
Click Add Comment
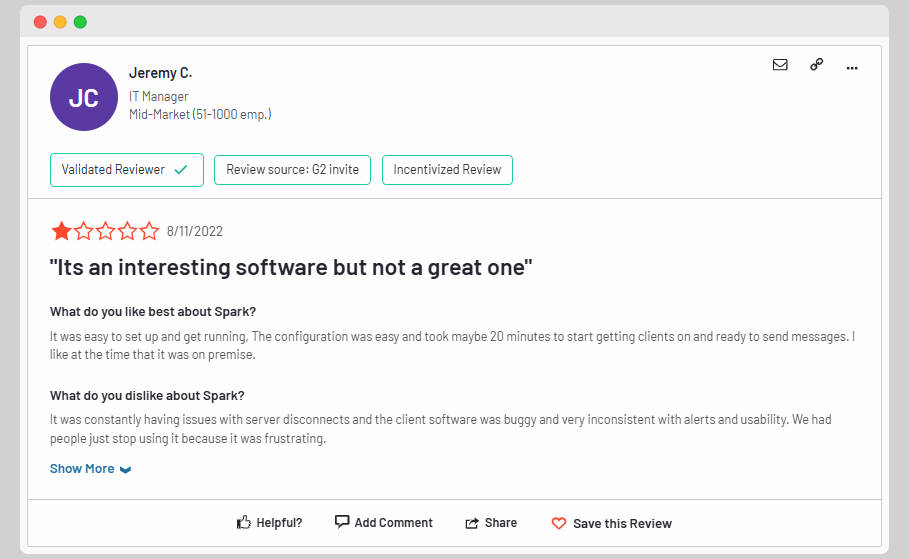coord(384,522)
